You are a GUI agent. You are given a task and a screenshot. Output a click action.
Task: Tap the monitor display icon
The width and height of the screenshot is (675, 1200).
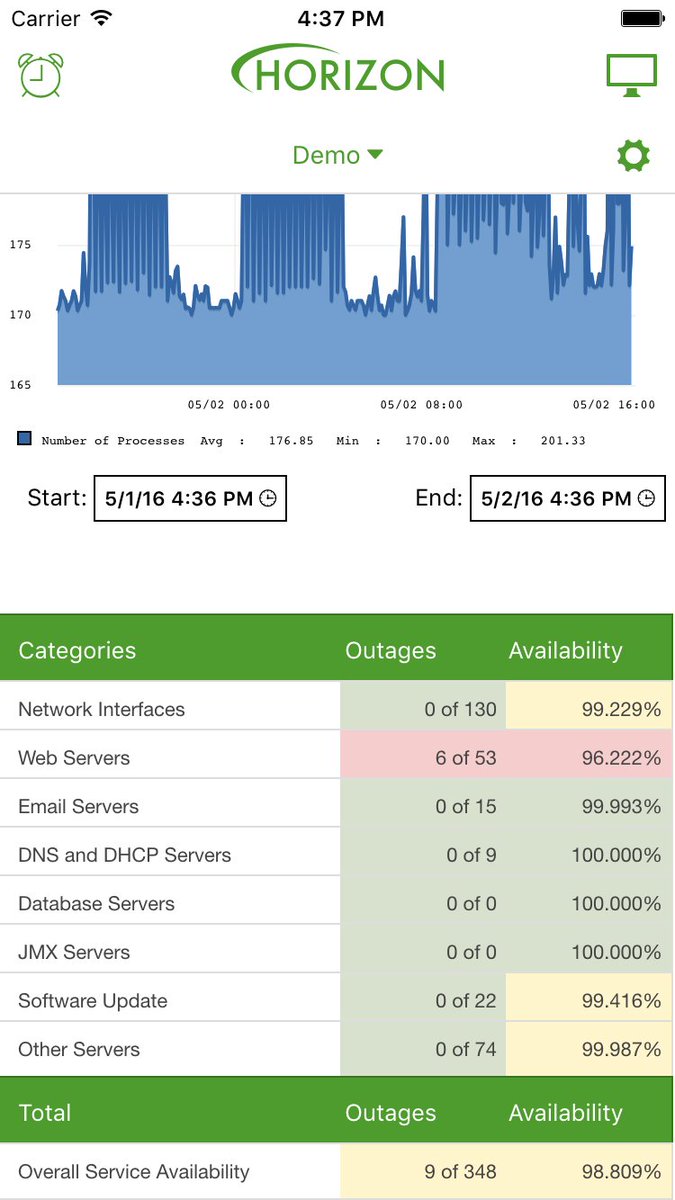tap(632, 75)
